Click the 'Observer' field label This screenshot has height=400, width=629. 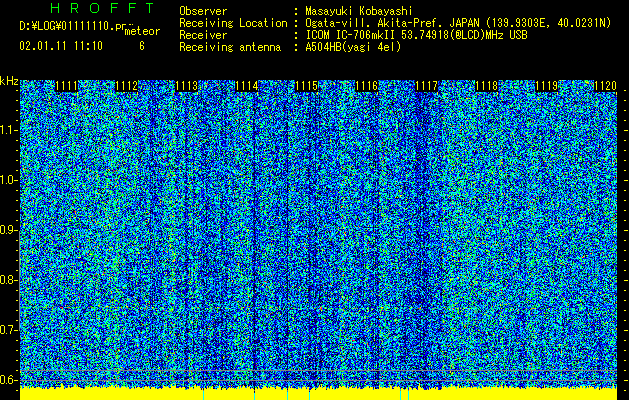click(x=203, y=11)
